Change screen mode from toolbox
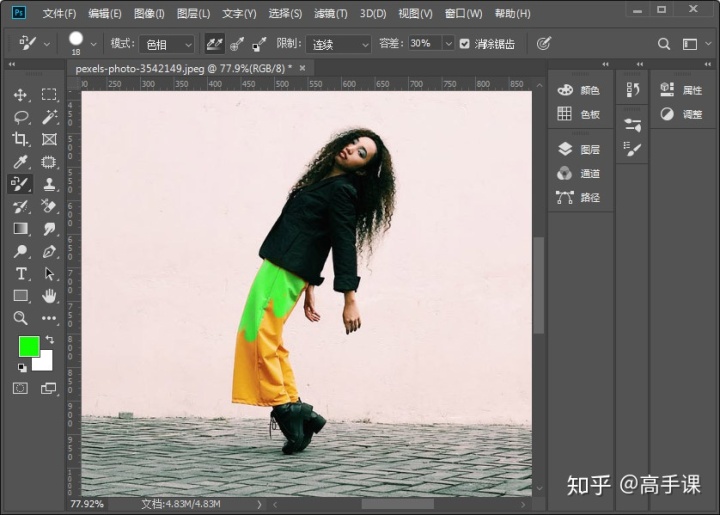This screenshot has height=515, width=720. click(48, 388)
